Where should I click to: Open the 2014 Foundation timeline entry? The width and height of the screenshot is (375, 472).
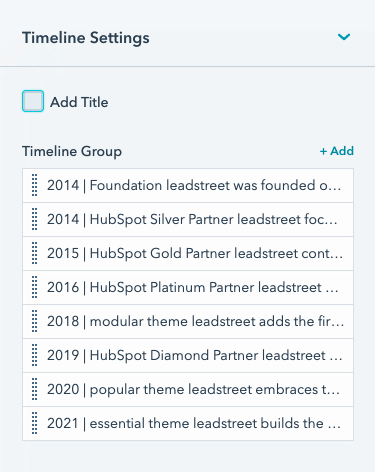tap(188, 185)
